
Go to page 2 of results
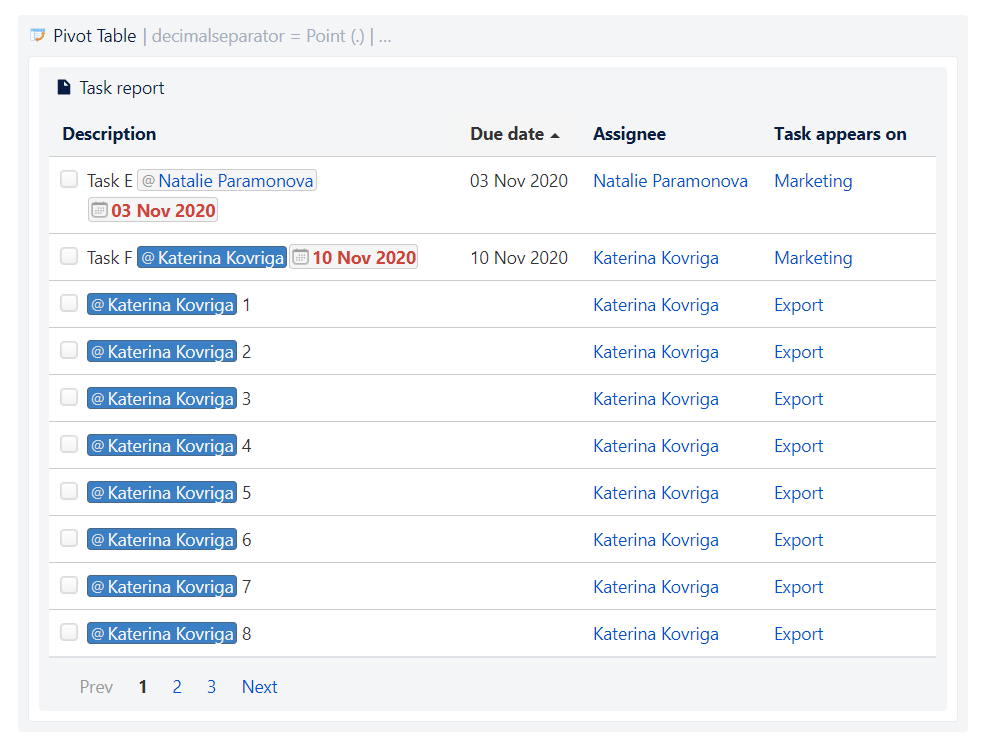coord(177,687)
